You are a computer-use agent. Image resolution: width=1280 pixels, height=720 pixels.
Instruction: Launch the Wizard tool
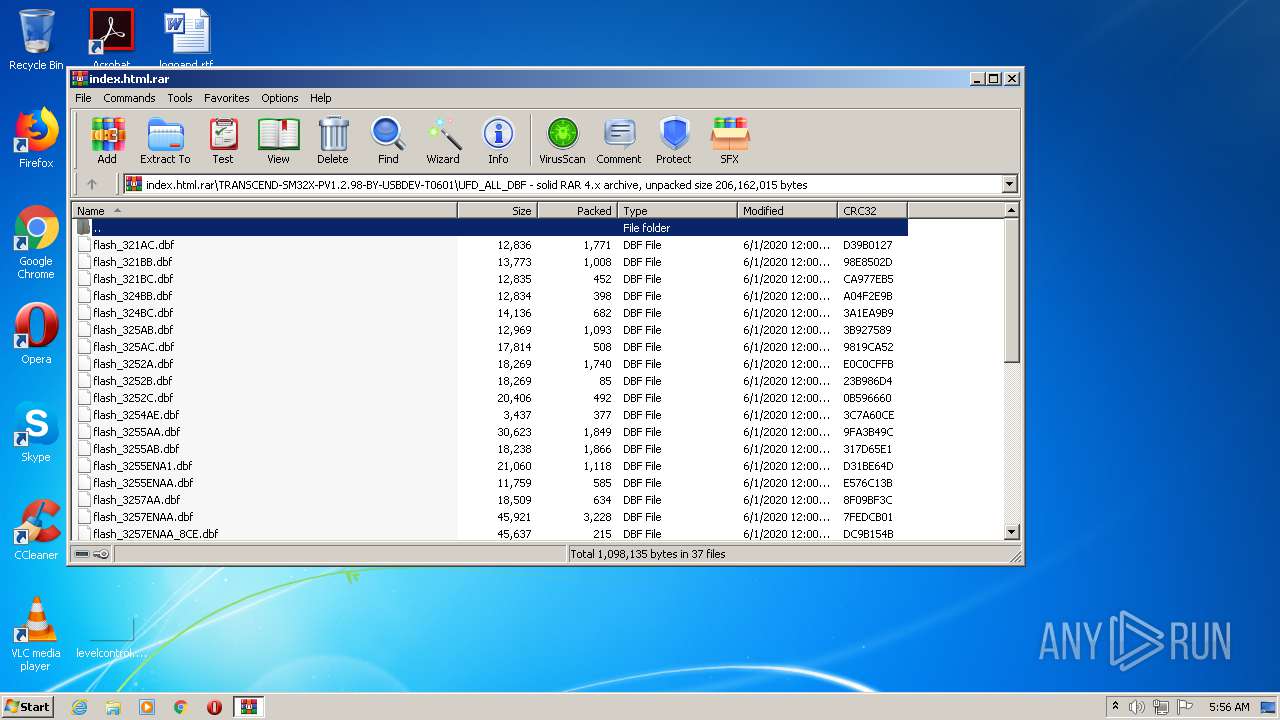point(443,140)
